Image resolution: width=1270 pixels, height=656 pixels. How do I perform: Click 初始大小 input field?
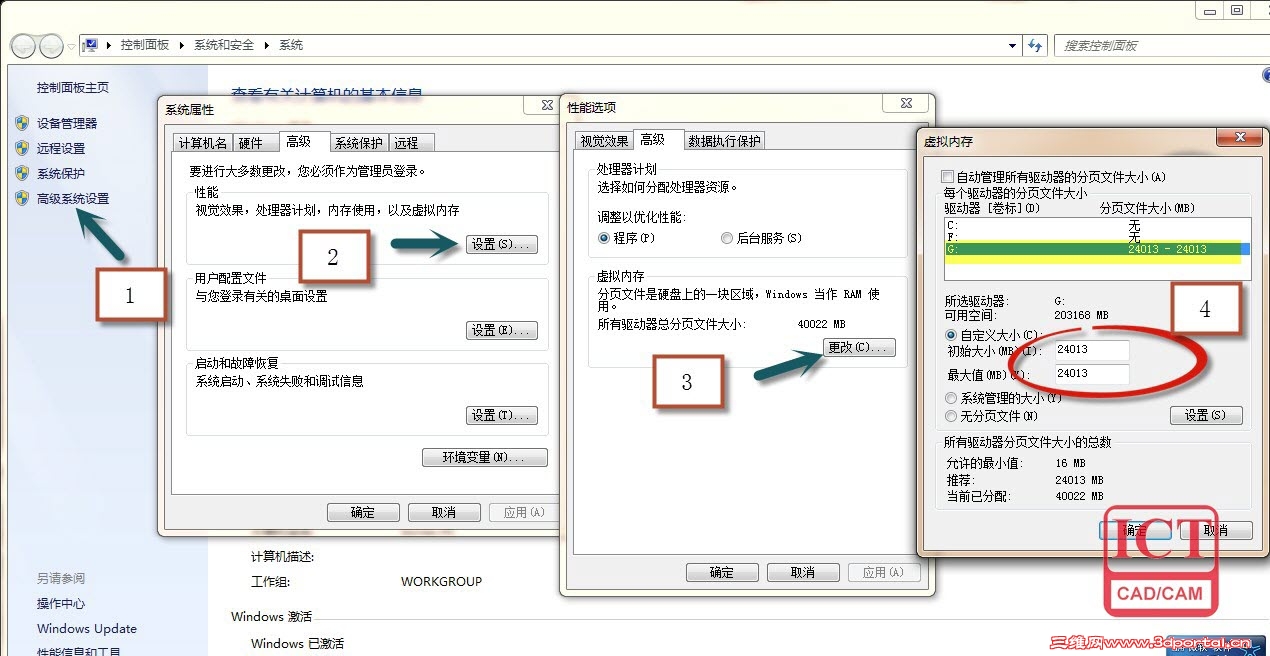coord(1090,350)
